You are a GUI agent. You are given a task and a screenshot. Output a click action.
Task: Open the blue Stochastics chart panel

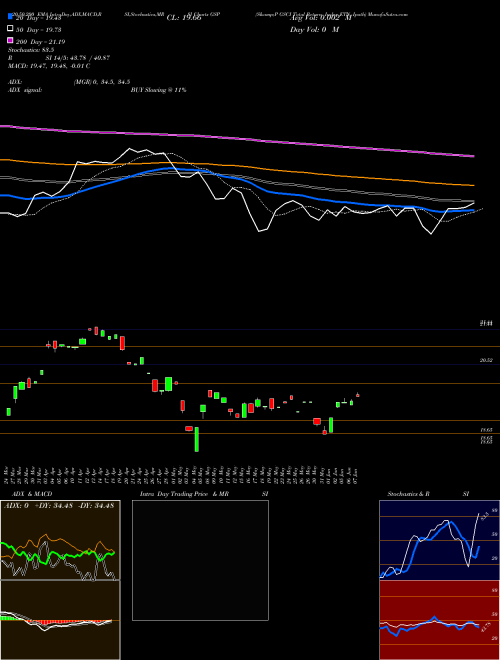[439, 540]
